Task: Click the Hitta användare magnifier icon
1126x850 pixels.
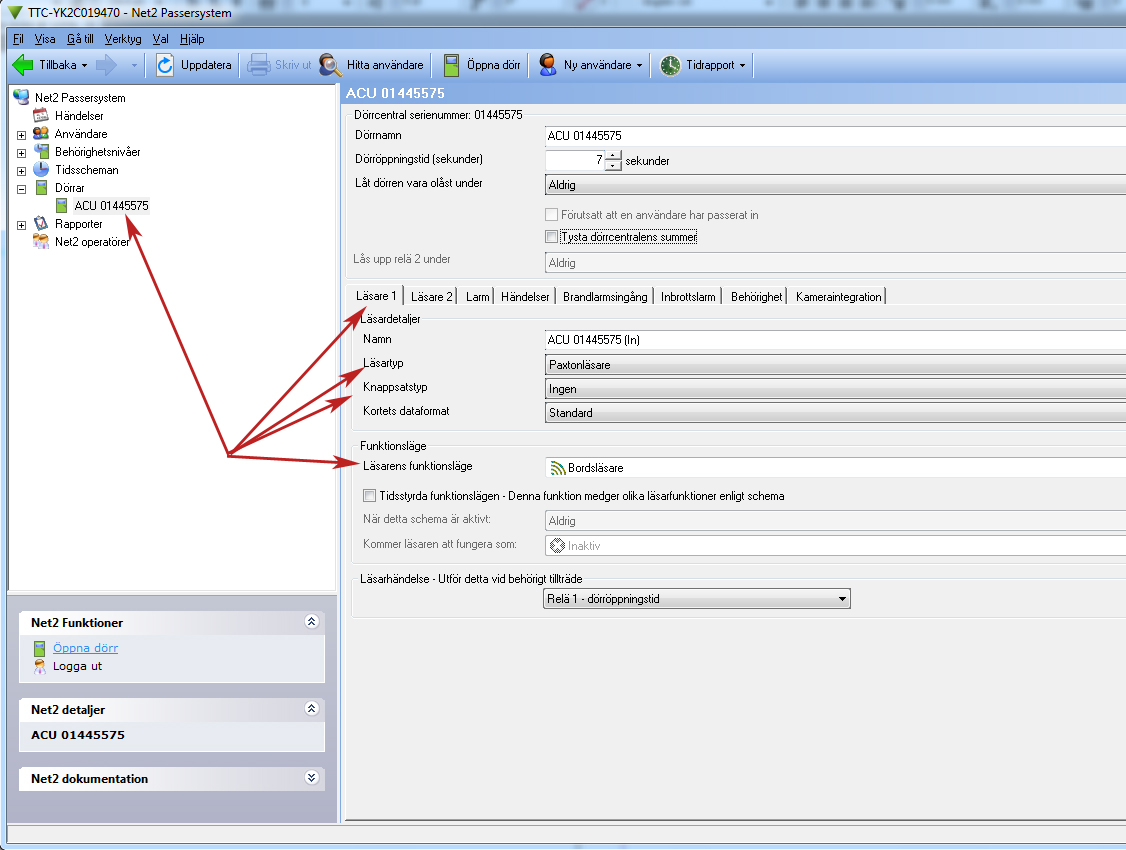Action: [x=330, y=65]
